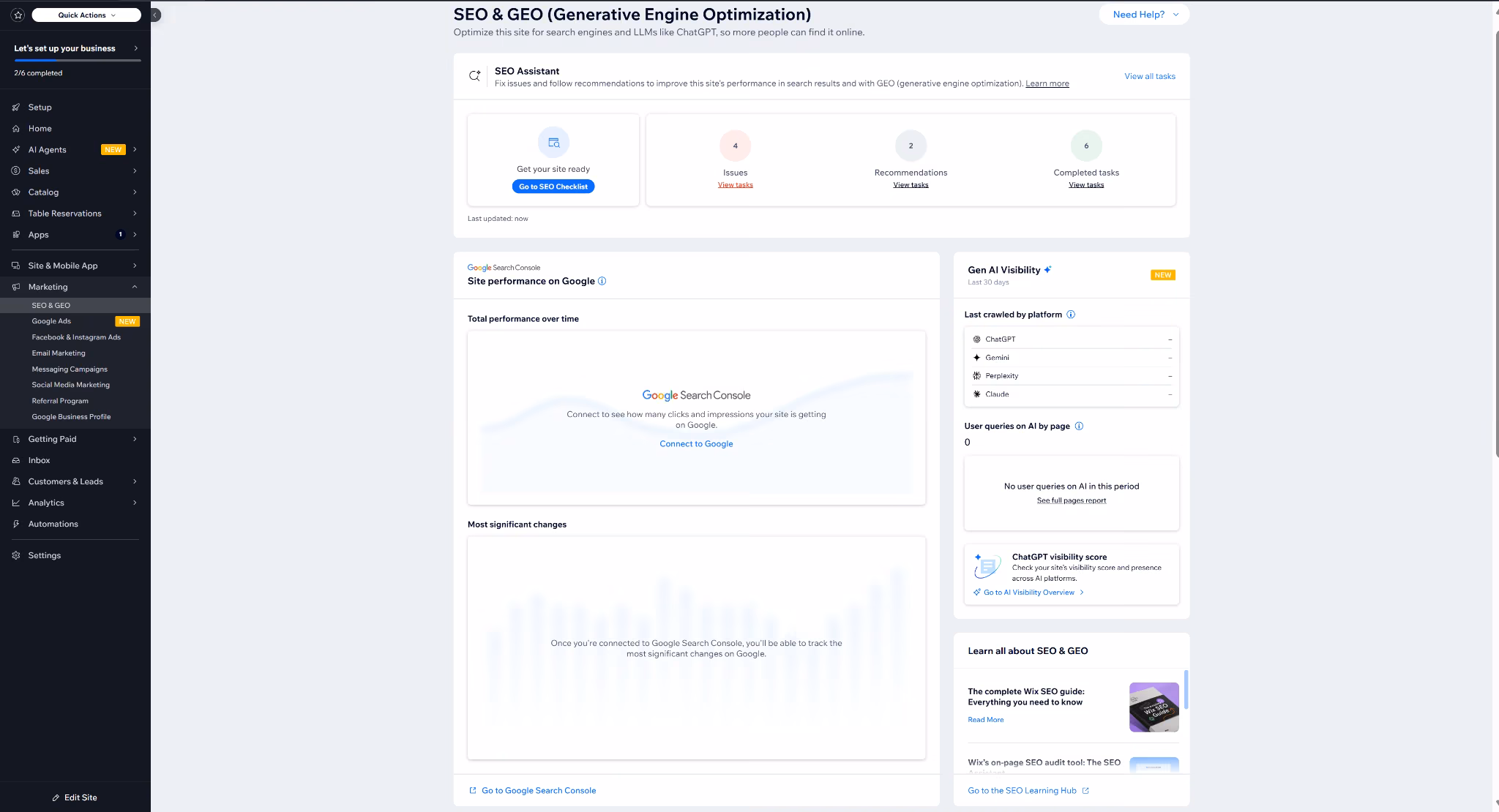
Task: Click the Site & Mobile App icon
Action: coord(16,266)
